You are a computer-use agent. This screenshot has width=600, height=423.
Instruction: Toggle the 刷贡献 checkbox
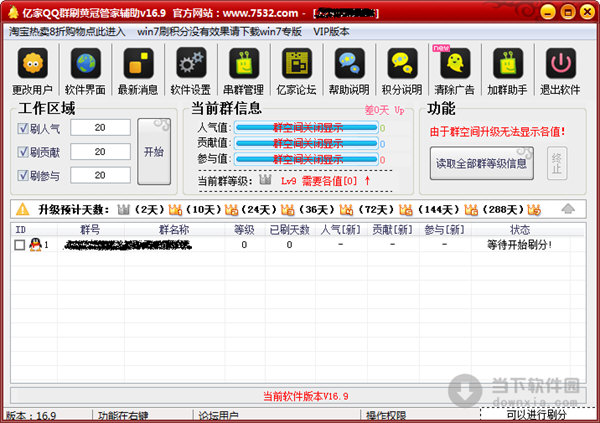coord(23,152)
